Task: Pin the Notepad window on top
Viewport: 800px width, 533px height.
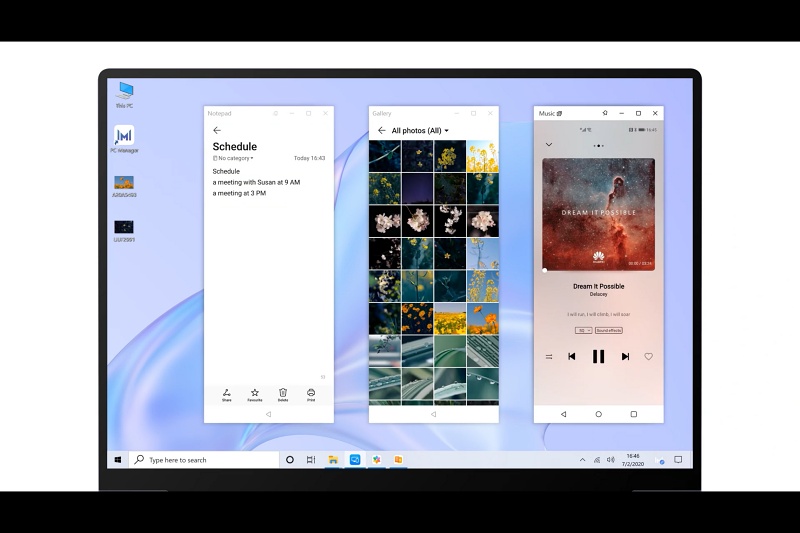Action: tap(276, 113)
